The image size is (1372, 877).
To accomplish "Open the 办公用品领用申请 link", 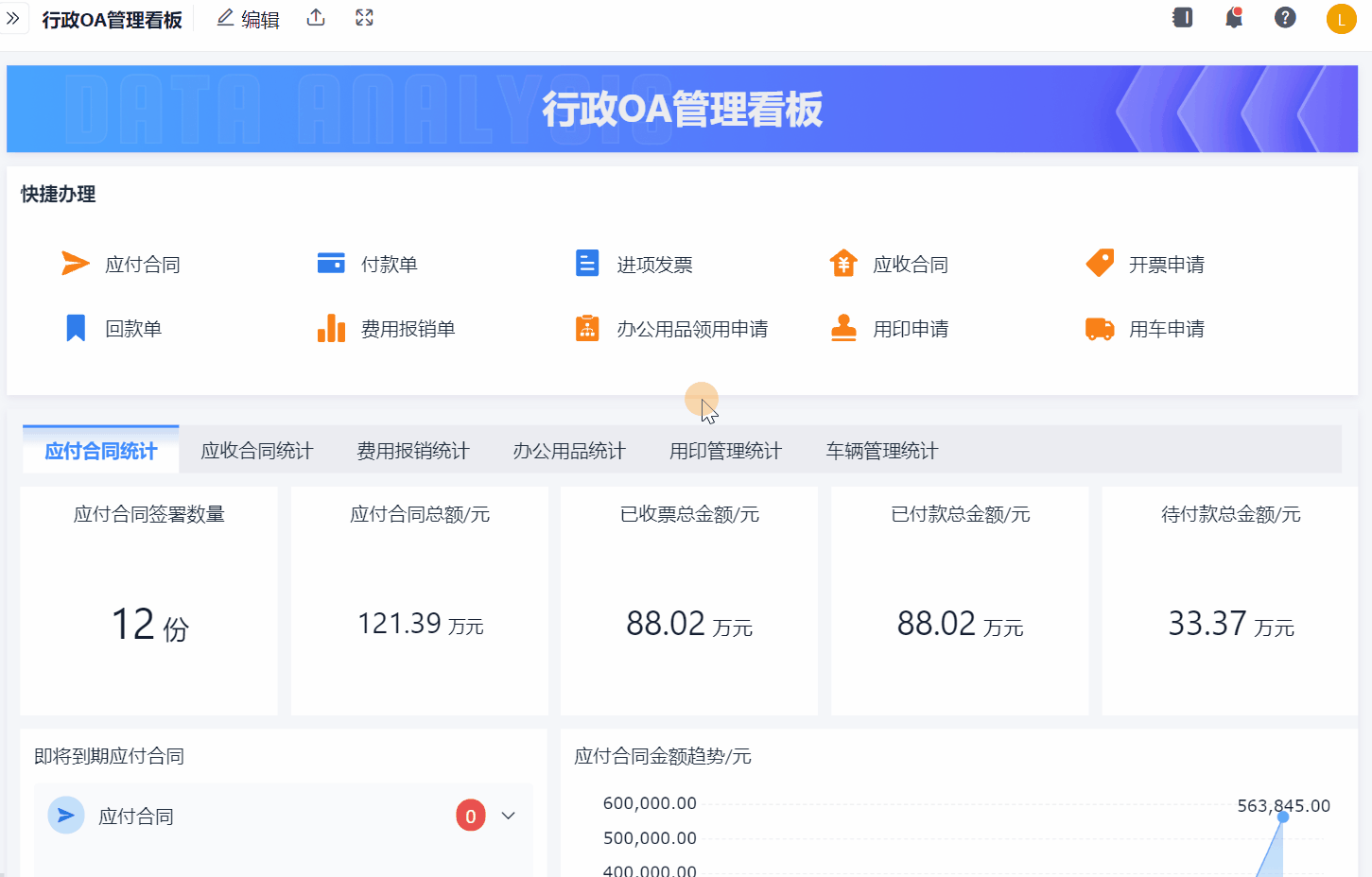I will click(691, 329).
